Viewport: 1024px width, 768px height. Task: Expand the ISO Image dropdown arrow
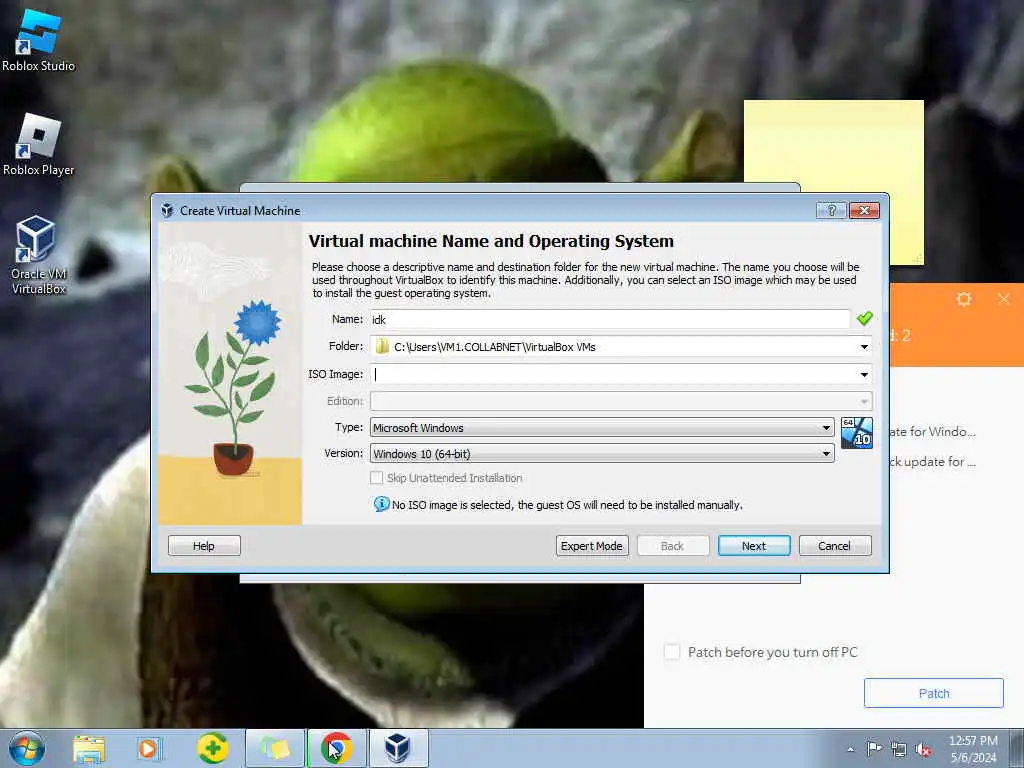tap(864, 374)
